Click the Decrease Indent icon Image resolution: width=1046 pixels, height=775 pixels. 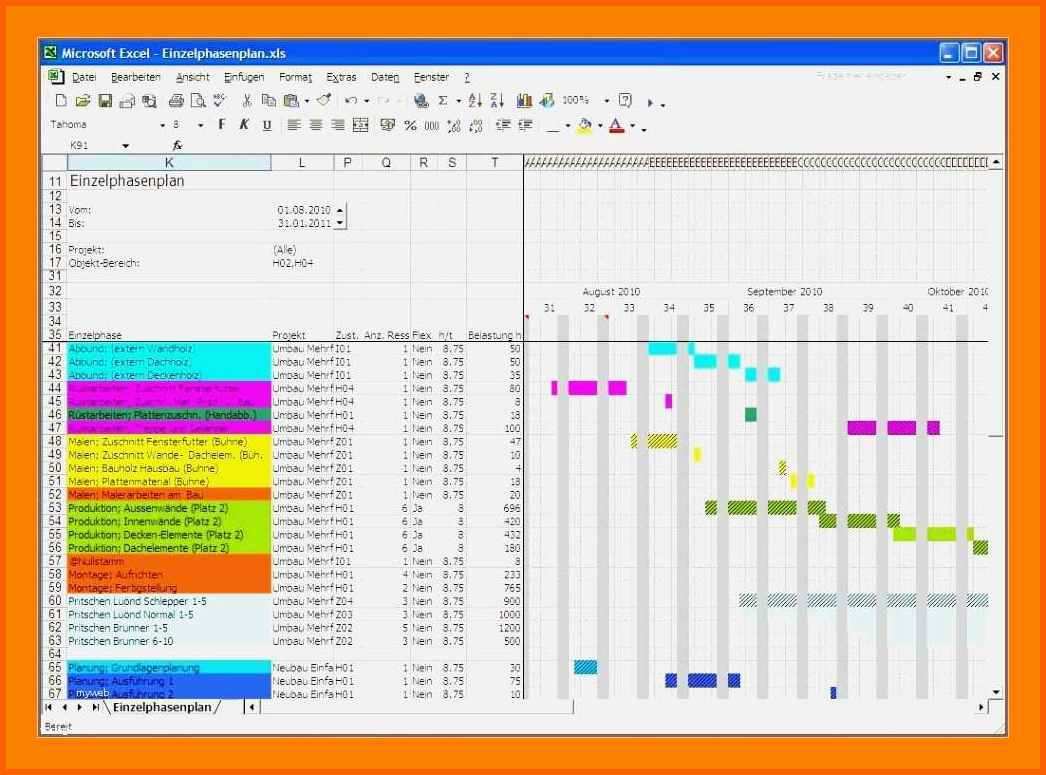pos(504,125)
